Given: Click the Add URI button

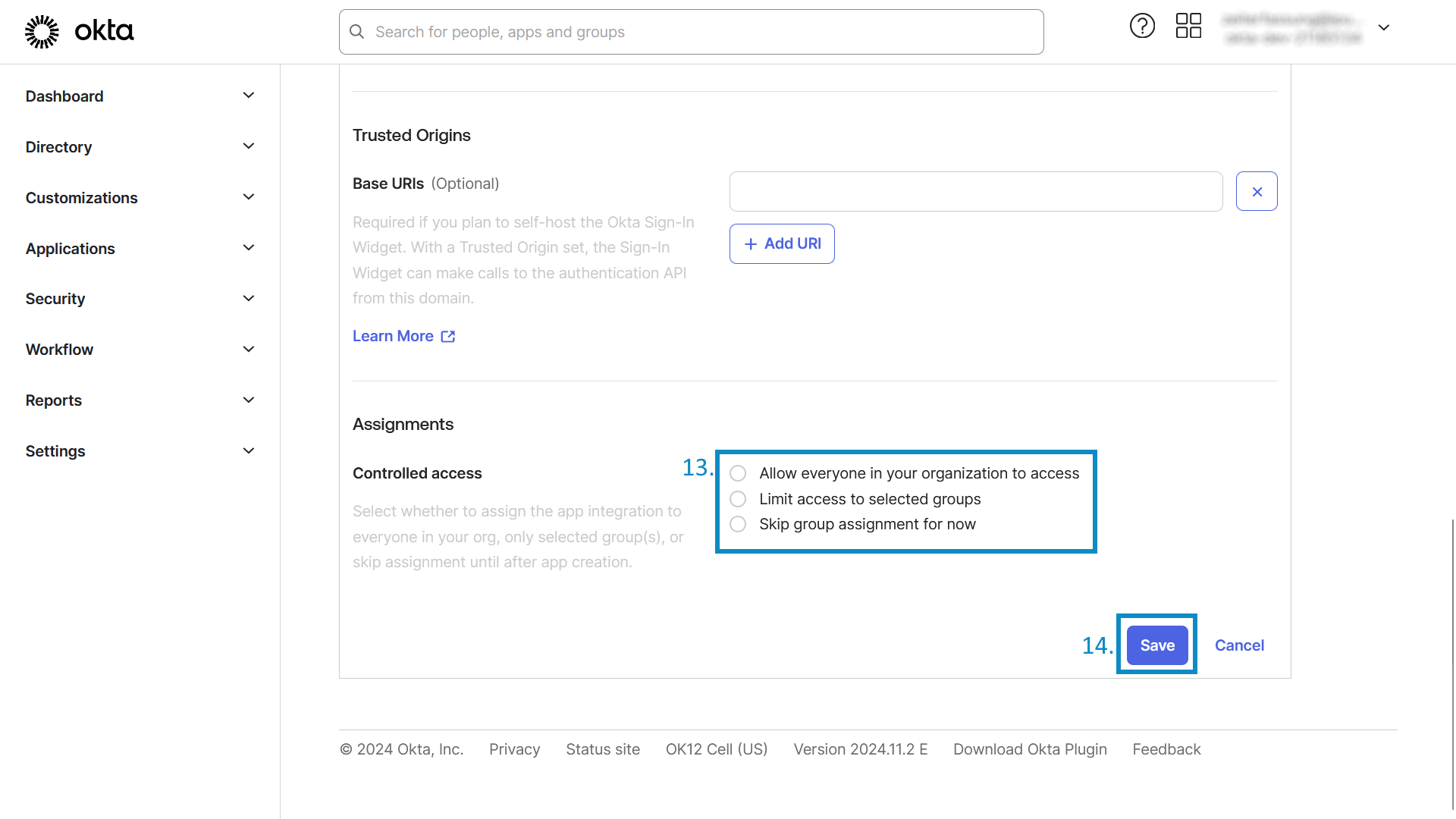Looking at the screenshot, I should [x=782, y=244].
